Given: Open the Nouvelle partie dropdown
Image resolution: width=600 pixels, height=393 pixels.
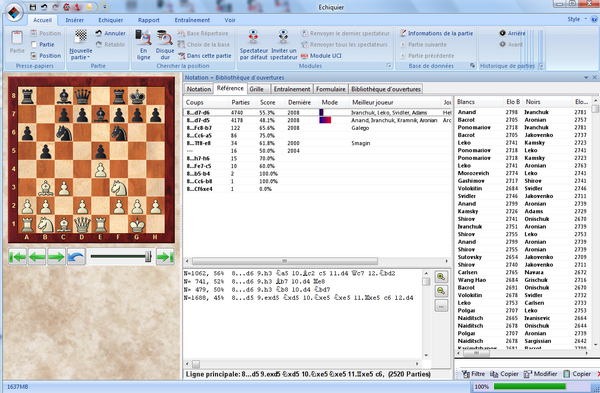Looking at the screenshot, I should [x=81, y=54].
